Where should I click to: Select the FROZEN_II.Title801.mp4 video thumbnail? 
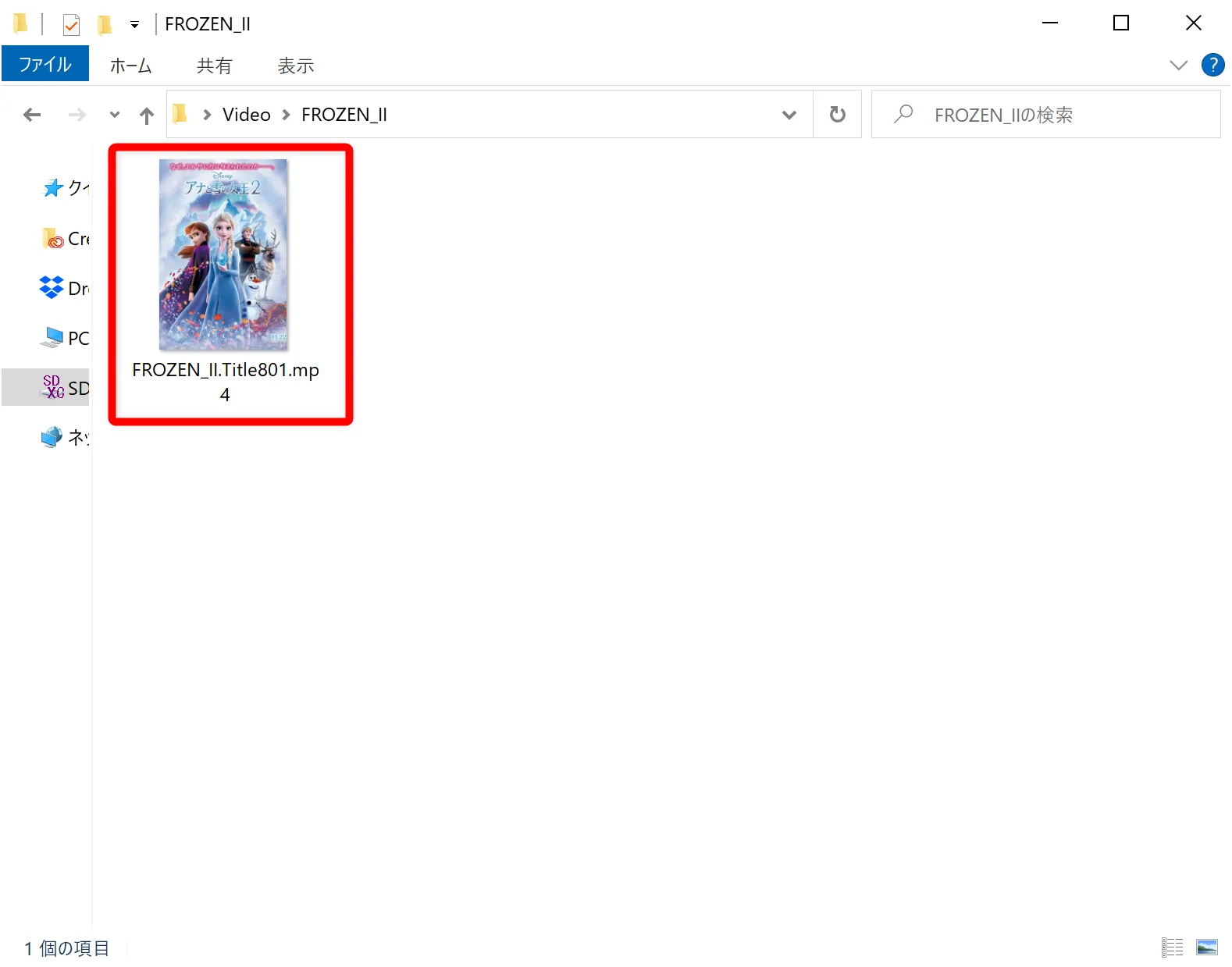click(223, 254)
